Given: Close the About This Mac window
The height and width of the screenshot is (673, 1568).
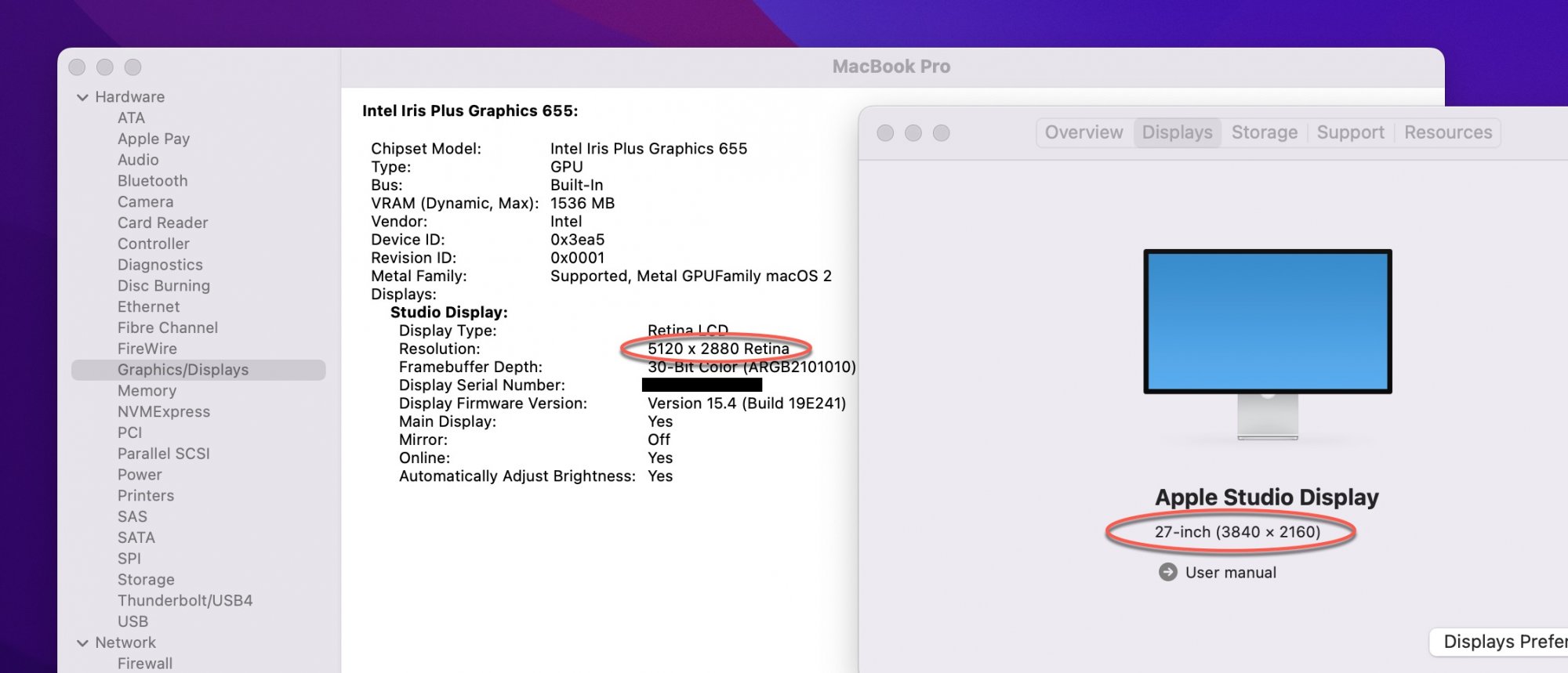Looking at the screenshot, I should 885,133.
